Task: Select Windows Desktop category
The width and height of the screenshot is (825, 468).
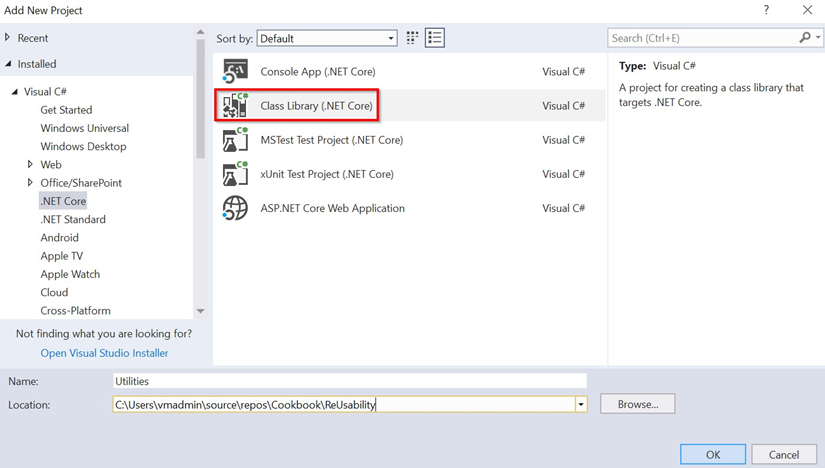Action: [83, 146]
